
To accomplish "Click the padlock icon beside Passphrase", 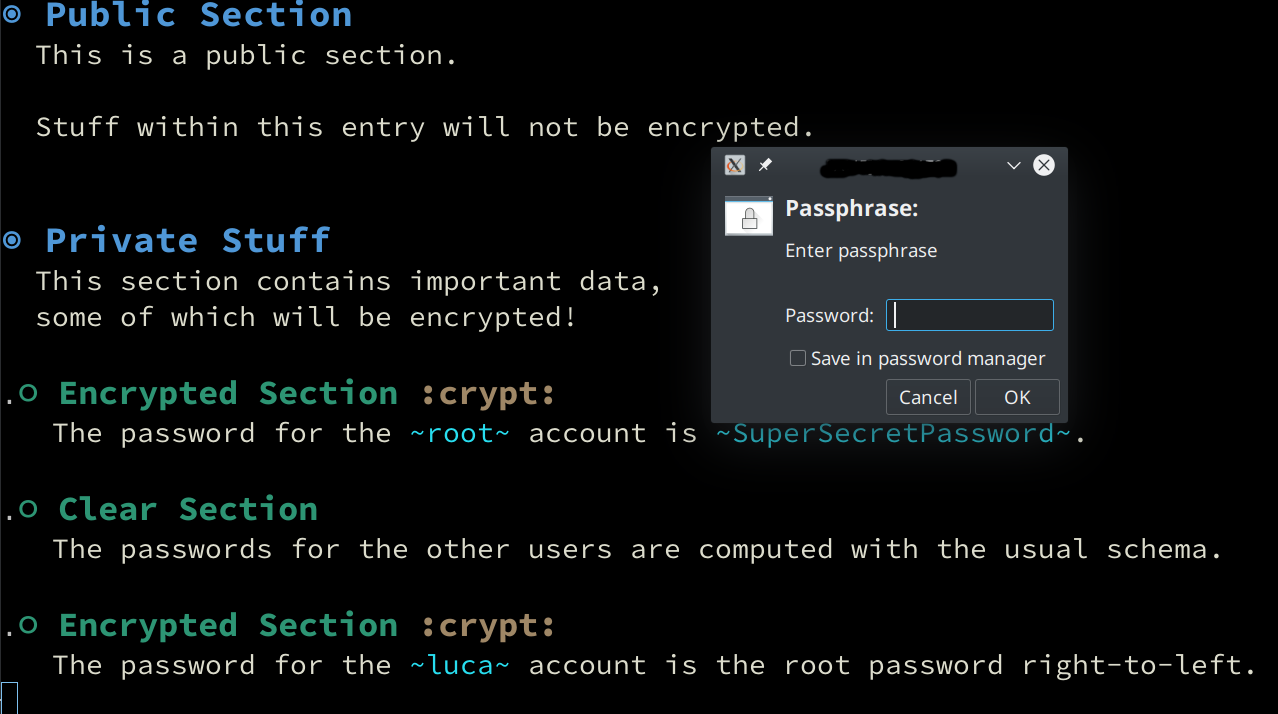I will (749, 216).
